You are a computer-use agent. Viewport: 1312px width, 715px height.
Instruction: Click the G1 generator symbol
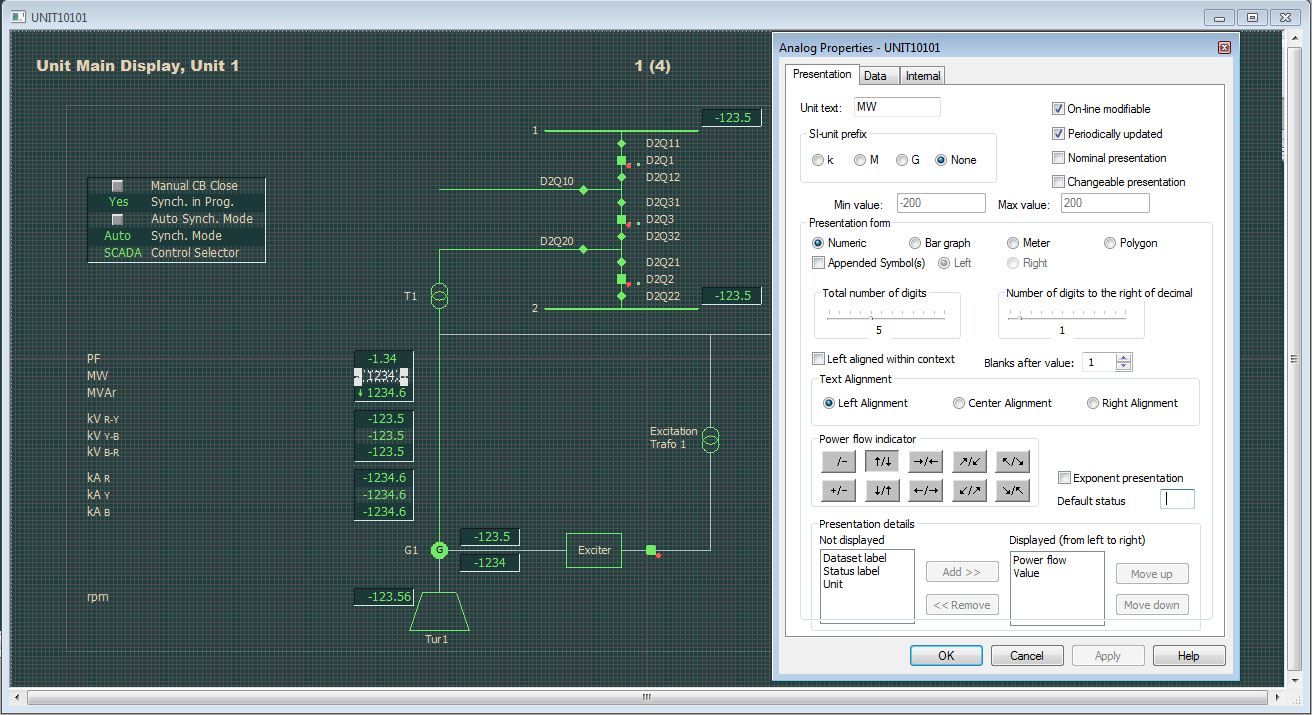coord(438,550)
